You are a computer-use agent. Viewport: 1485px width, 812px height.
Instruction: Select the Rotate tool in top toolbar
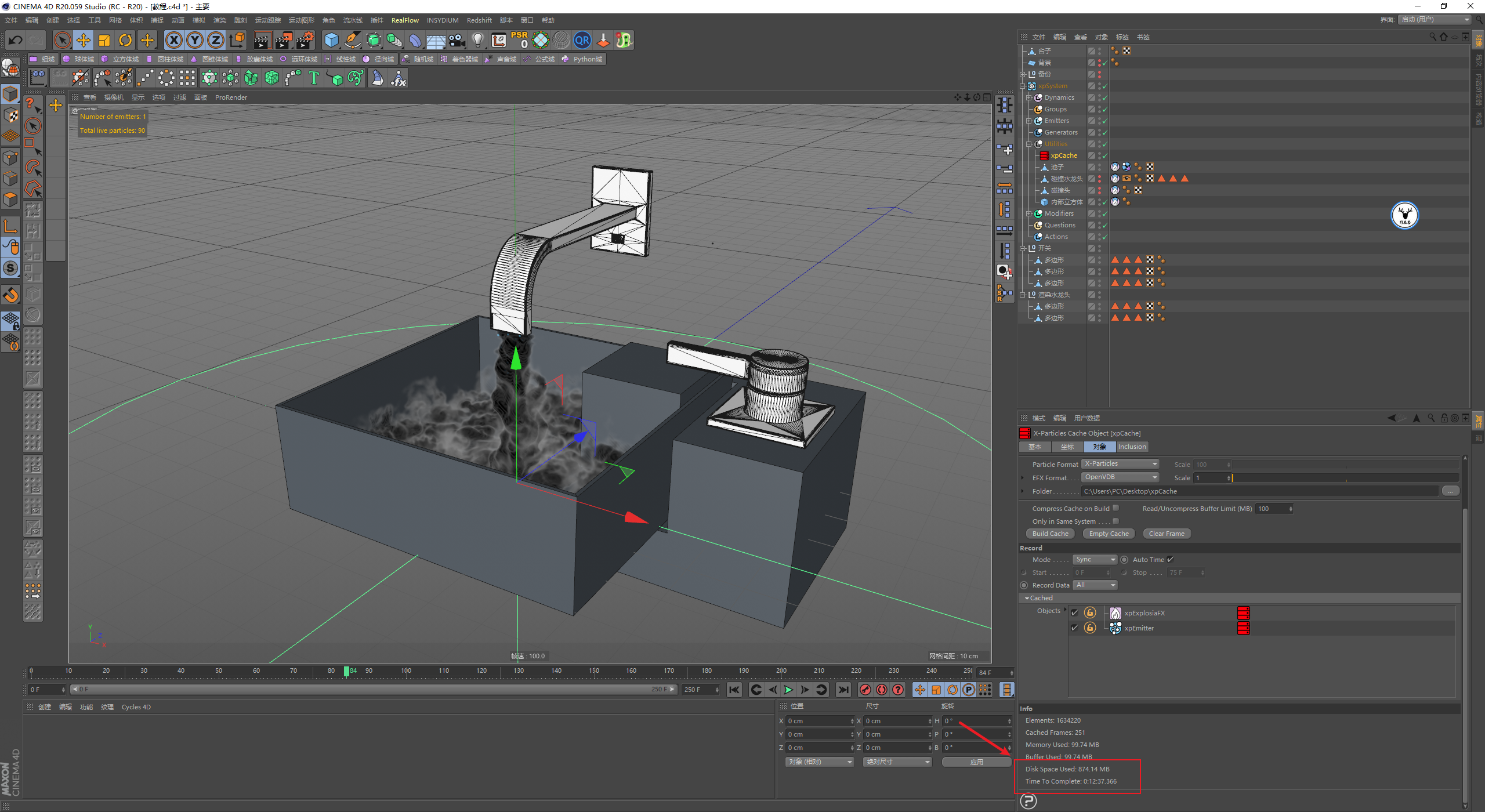[125, 40]
